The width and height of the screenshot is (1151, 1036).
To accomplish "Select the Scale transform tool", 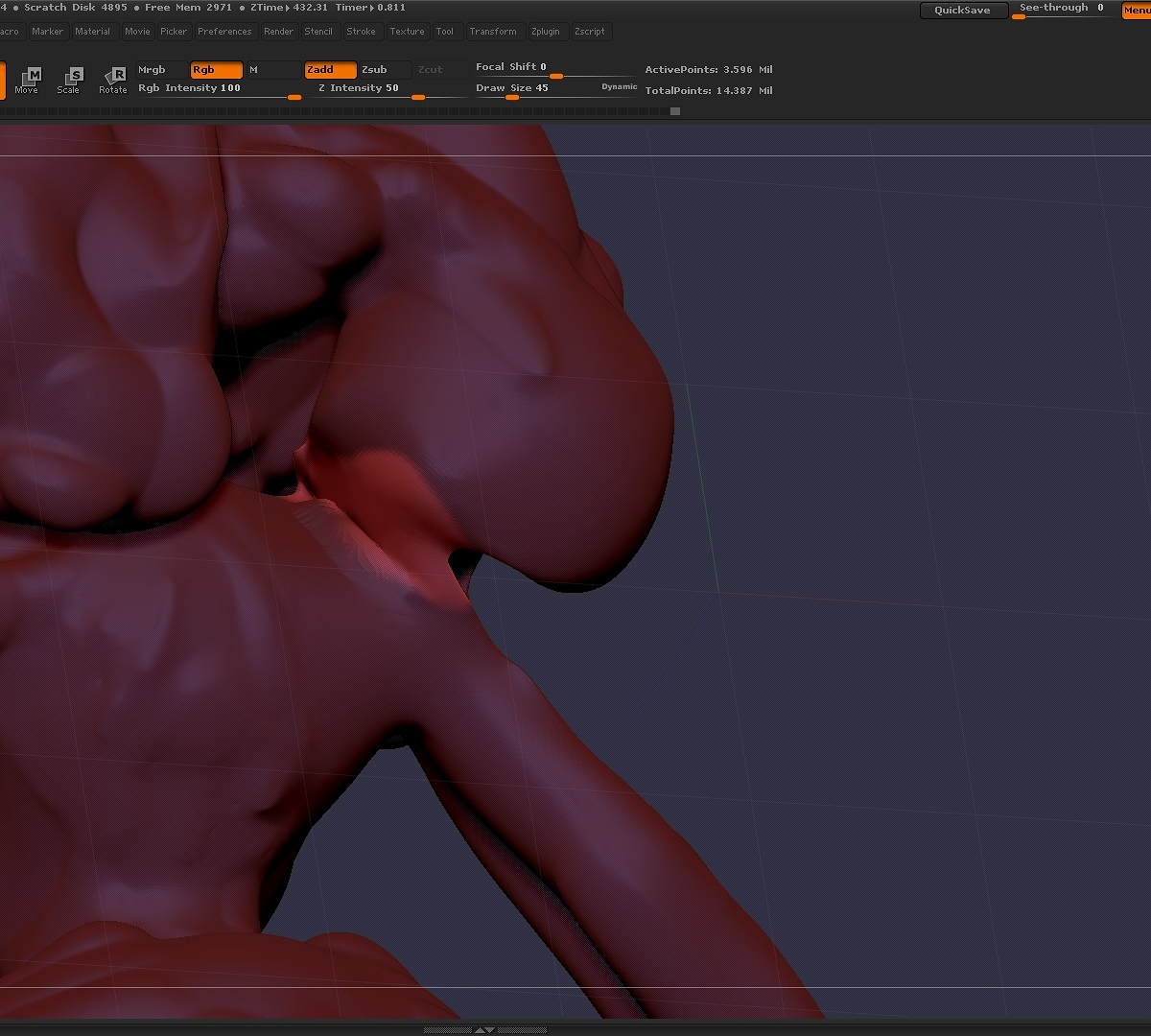I will pos(69,80).
